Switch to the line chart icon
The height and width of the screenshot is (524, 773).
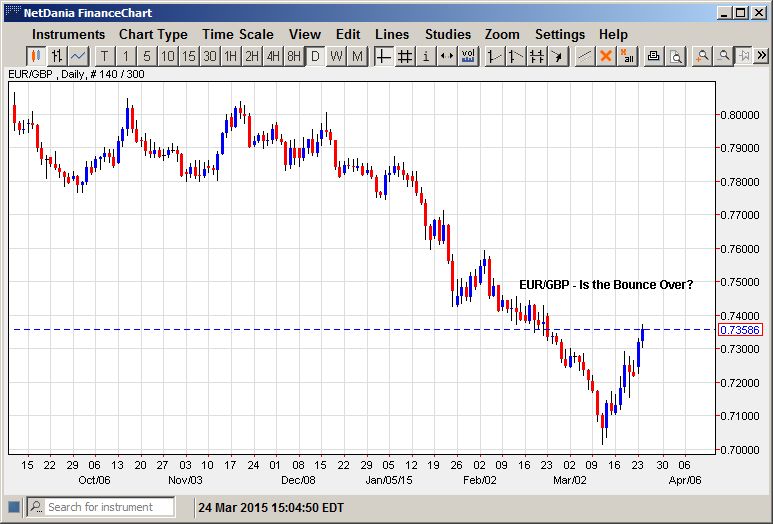(x=78, y=56)
